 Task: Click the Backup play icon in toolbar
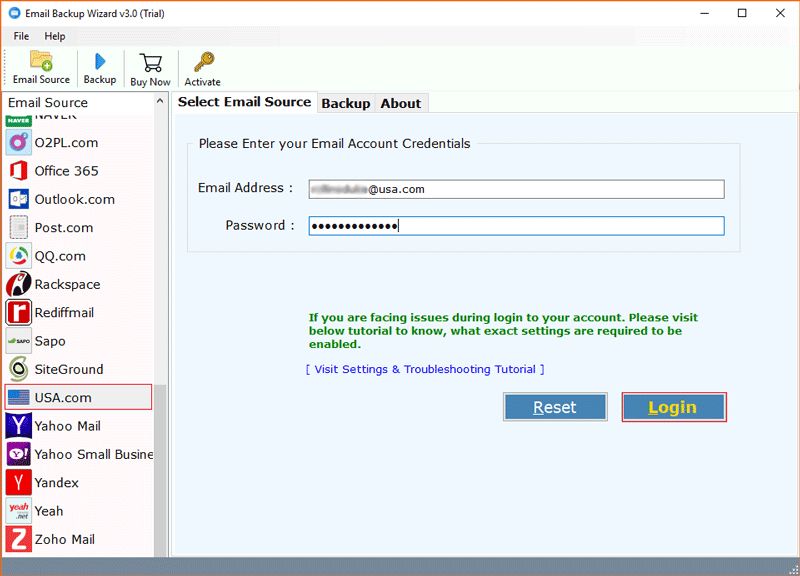point(99,62)
